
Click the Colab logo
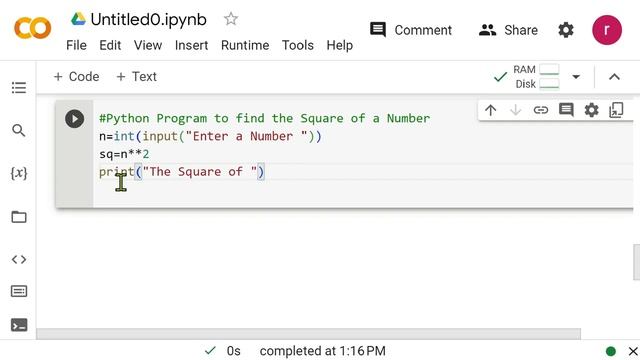tap(33, 28)
